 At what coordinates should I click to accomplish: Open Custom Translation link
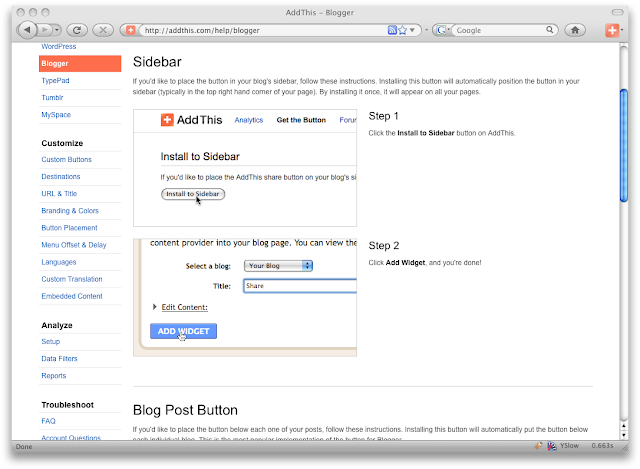point(72,279)
